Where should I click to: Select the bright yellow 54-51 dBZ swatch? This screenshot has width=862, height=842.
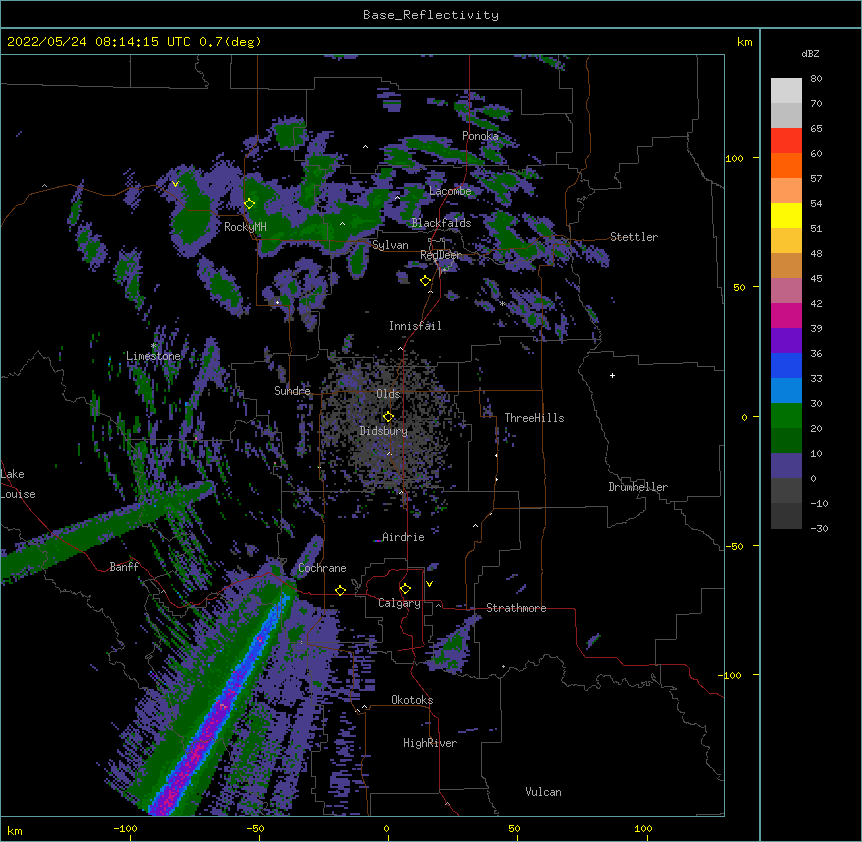[x=786, y=215]
